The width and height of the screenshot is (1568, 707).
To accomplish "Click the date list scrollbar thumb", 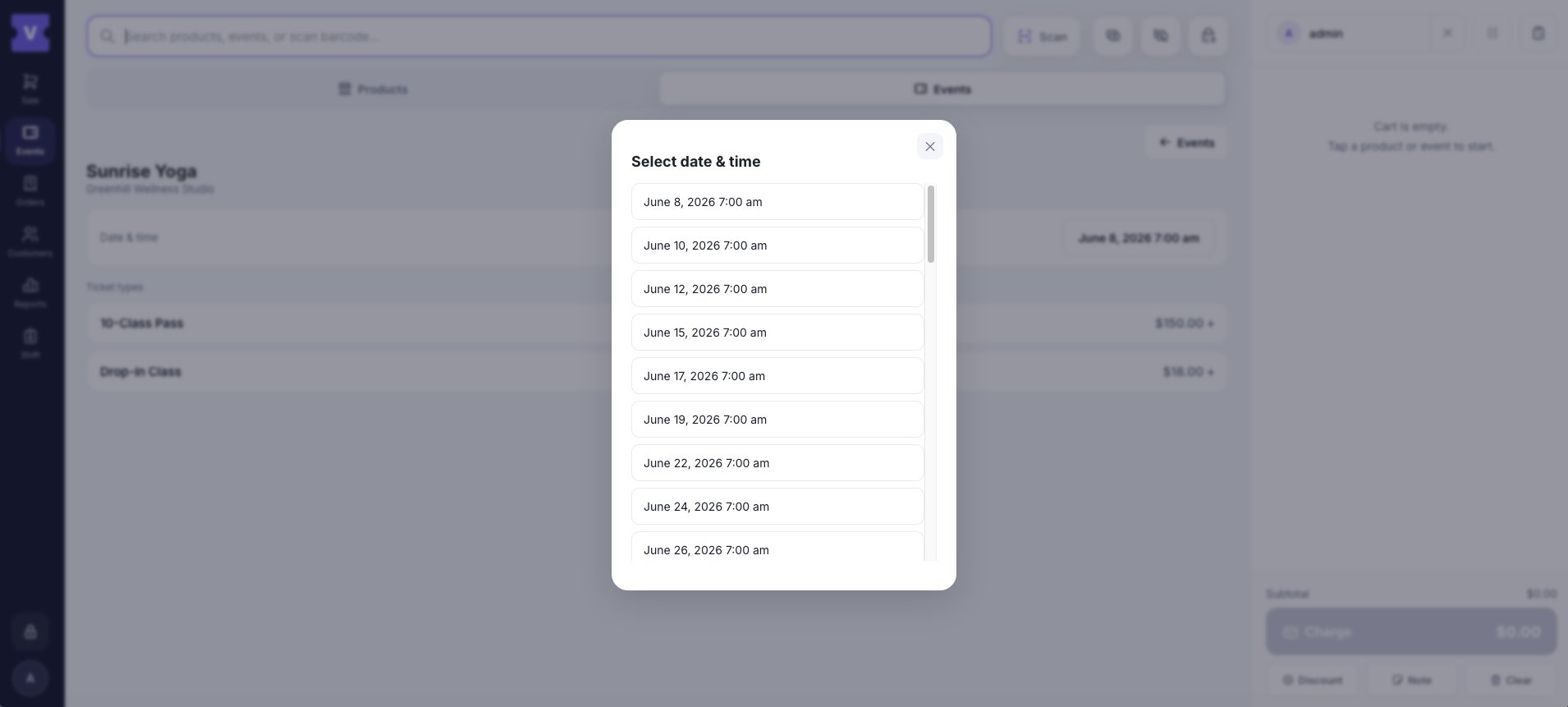I will (930, 224).
